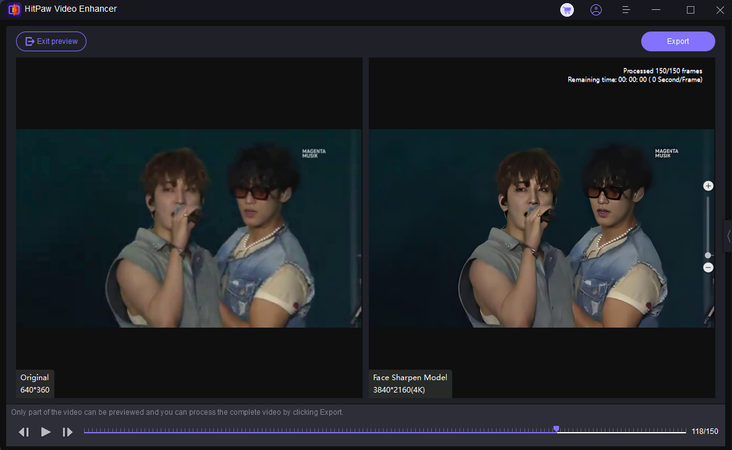
Task: Play the preview video
Action: coord(46,432)
